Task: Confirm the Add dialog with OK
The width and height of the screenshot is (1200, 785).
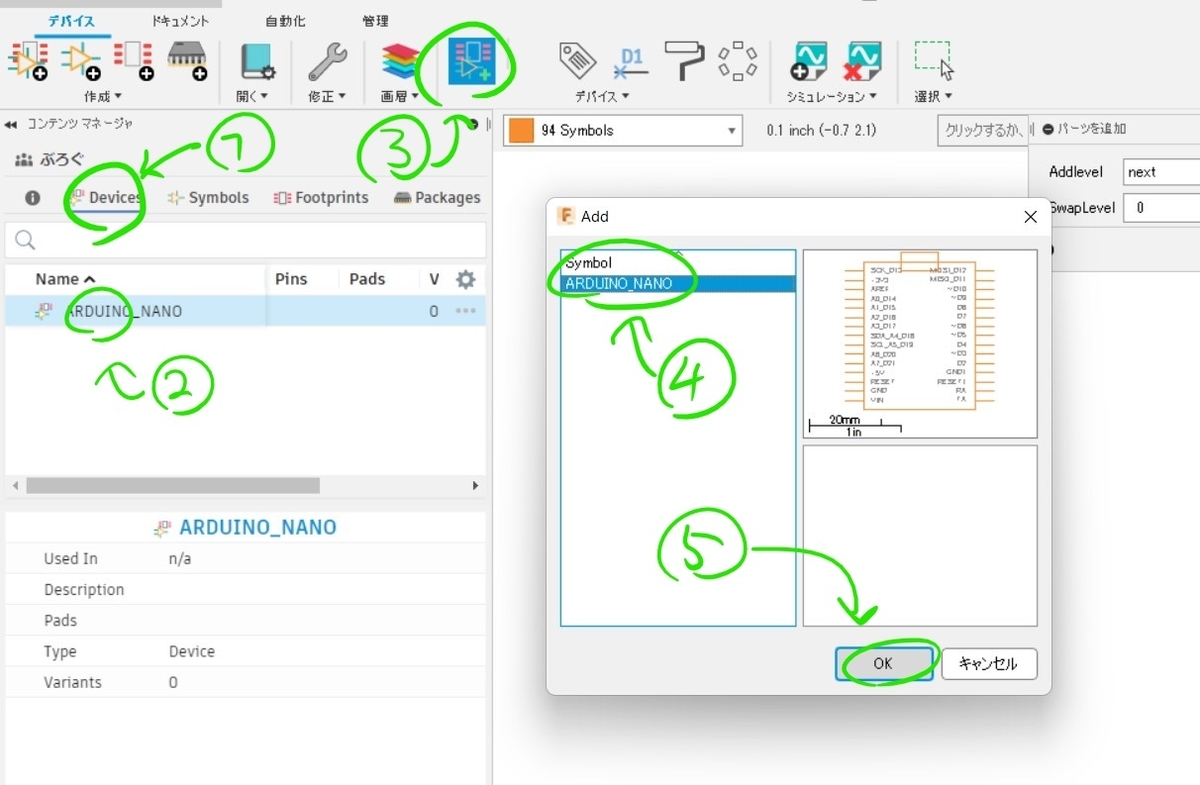Action: [x=884, y=663]
